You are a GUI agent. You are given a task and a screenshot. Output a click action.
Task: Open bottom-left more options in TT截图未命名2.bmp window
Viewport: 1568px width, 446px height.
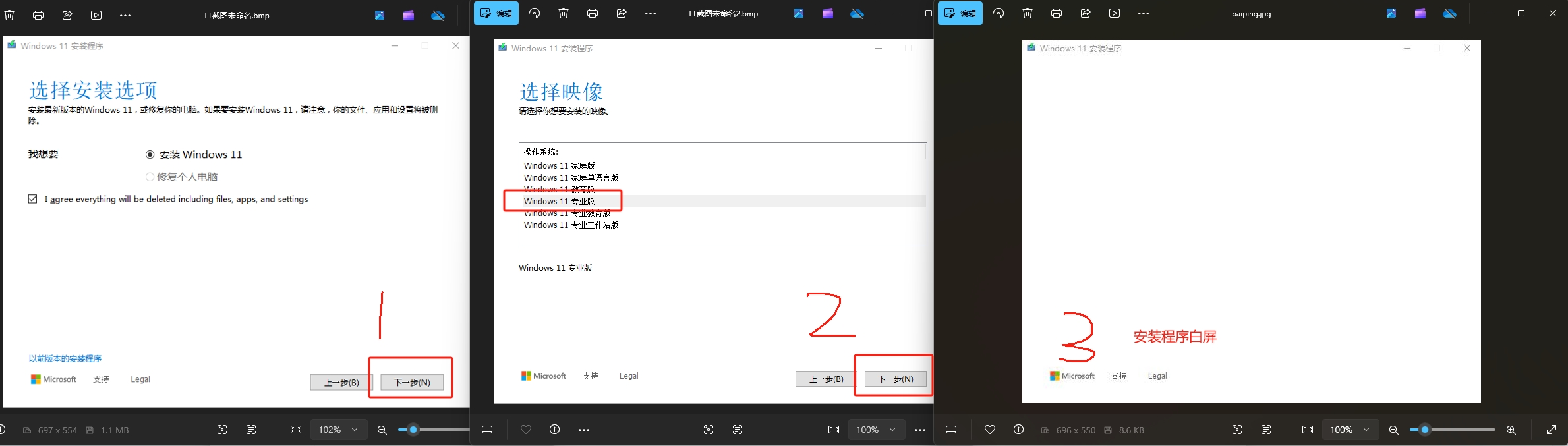point(584,430)
